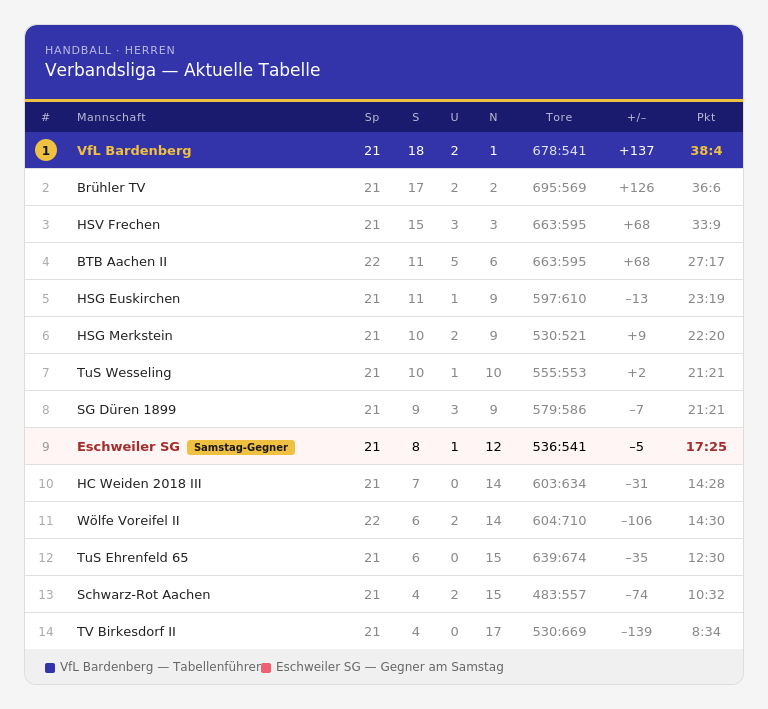Open the Eschweiler SG team entry

tap(128, 447)
